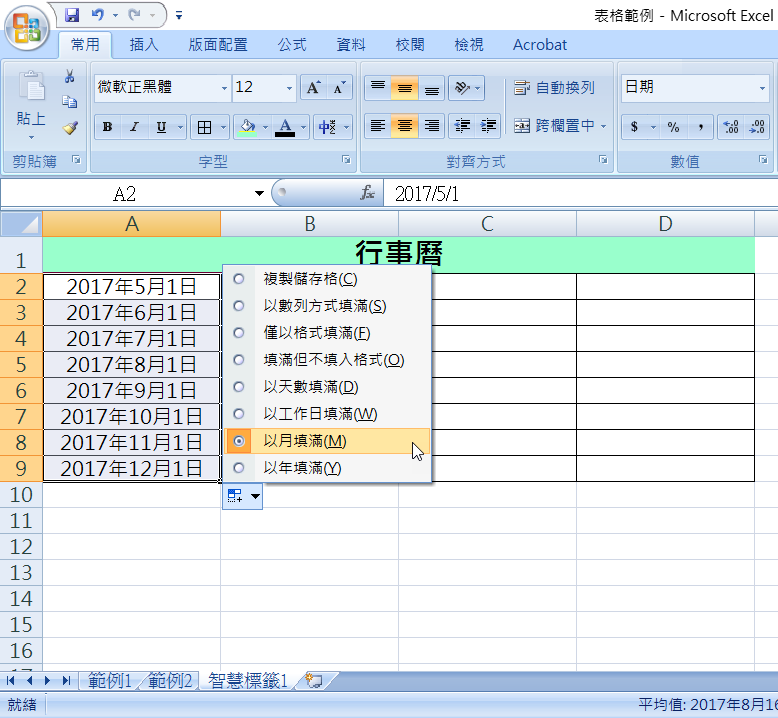Decrease the indent
The image size is (778, 718).
pyautogui.click(x=462, y=126)
